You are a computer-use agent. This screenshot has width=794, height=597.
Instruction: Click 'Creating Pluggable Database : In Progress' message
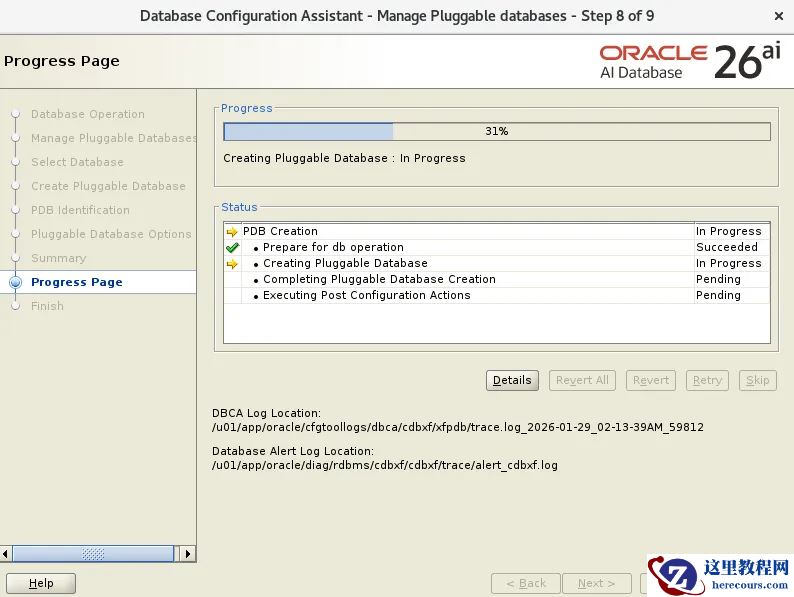click(x=344, y=158)
